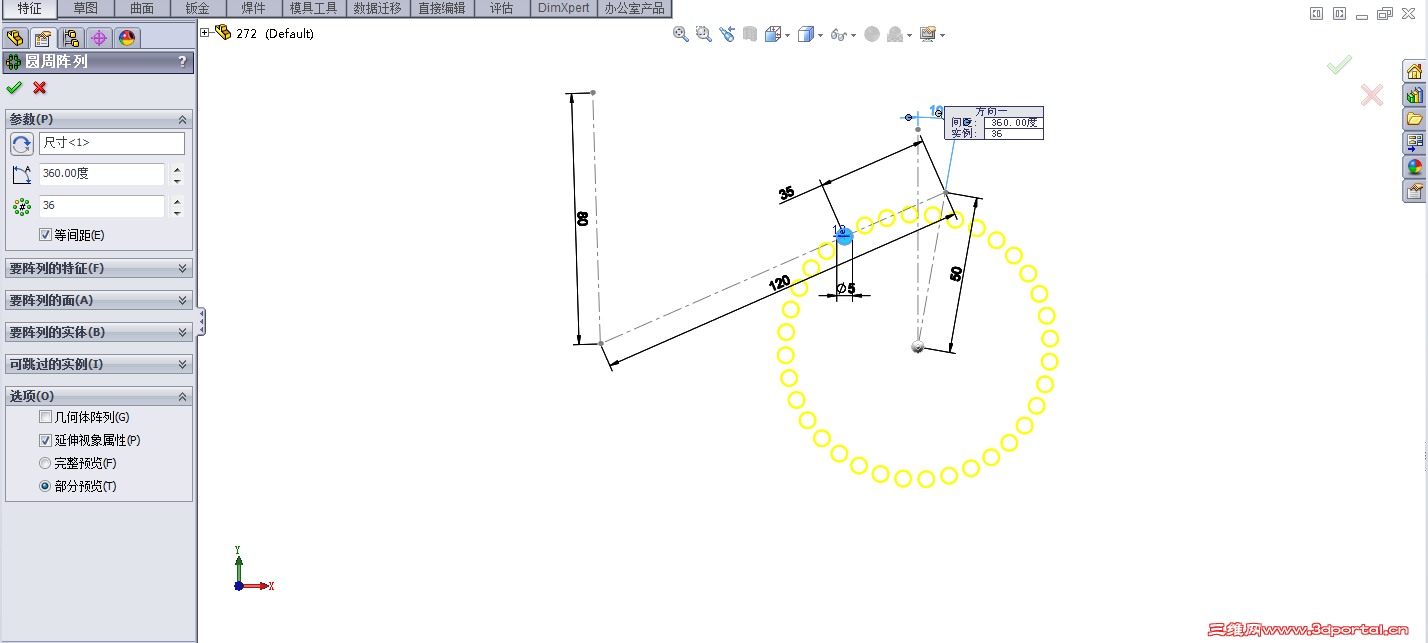Switch to the 焊件 tab
This screenshot has height=643, width=1428.
click(253, 8)
